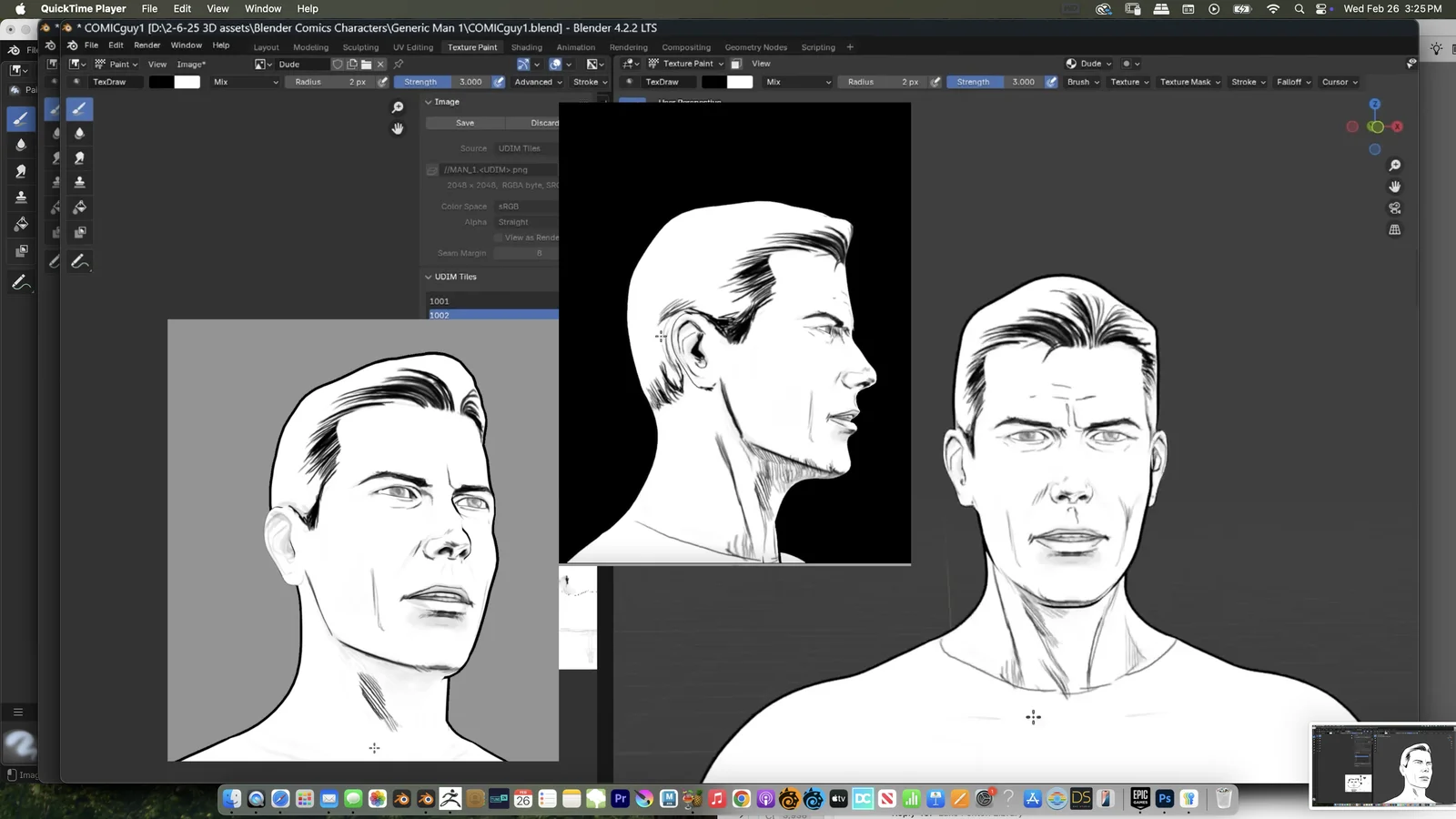Select the Annotate tool in image editor toolbar
1456x819 pixels.
tap(79, 262)
